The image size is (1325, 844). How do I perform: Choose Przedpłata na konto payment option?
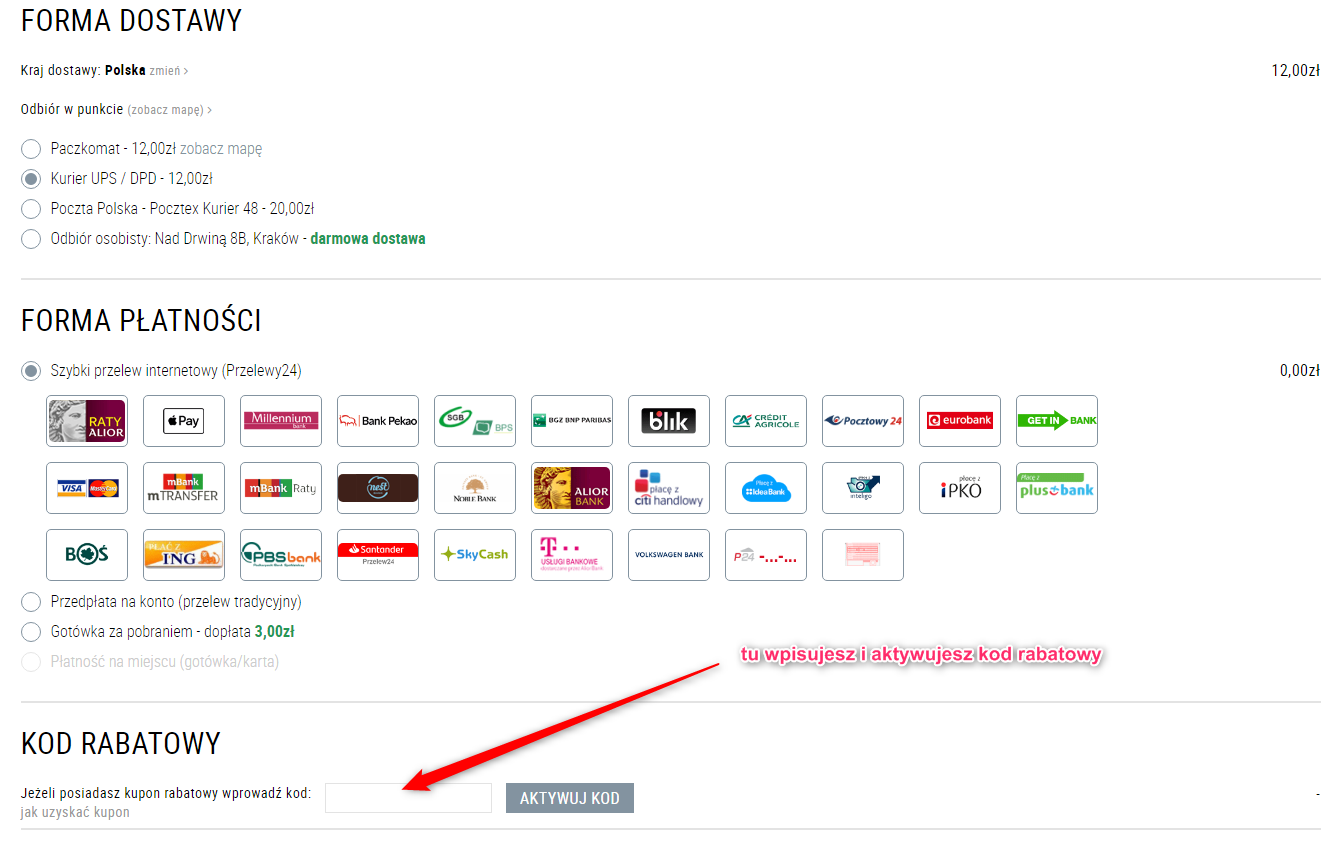click(x=31, y=602)
